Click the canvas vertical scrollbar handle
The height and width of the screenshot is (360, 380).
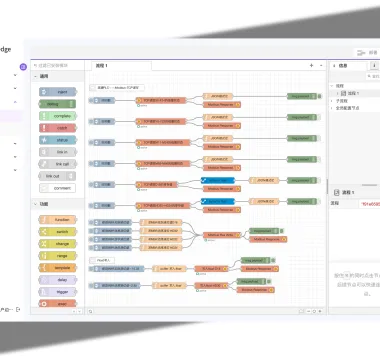pyautogui.click(x=327, y=186)
